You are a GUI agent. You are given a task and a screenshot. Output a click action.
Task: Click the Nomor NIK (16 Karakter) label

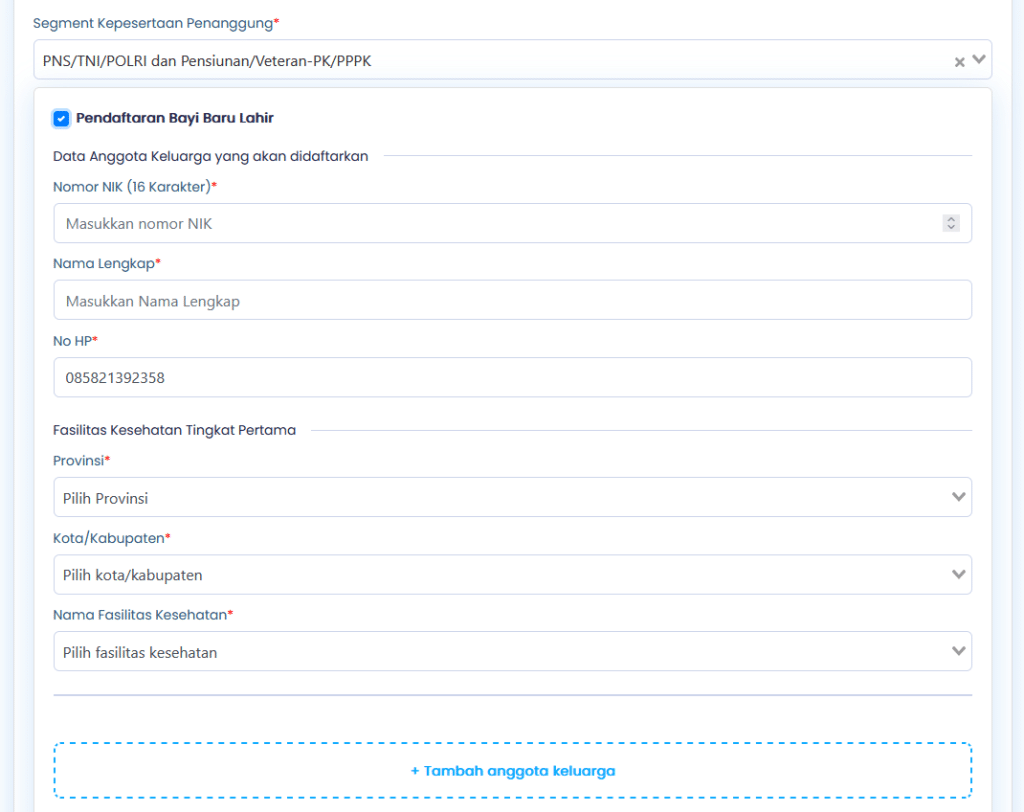click(x=134, y=187)
